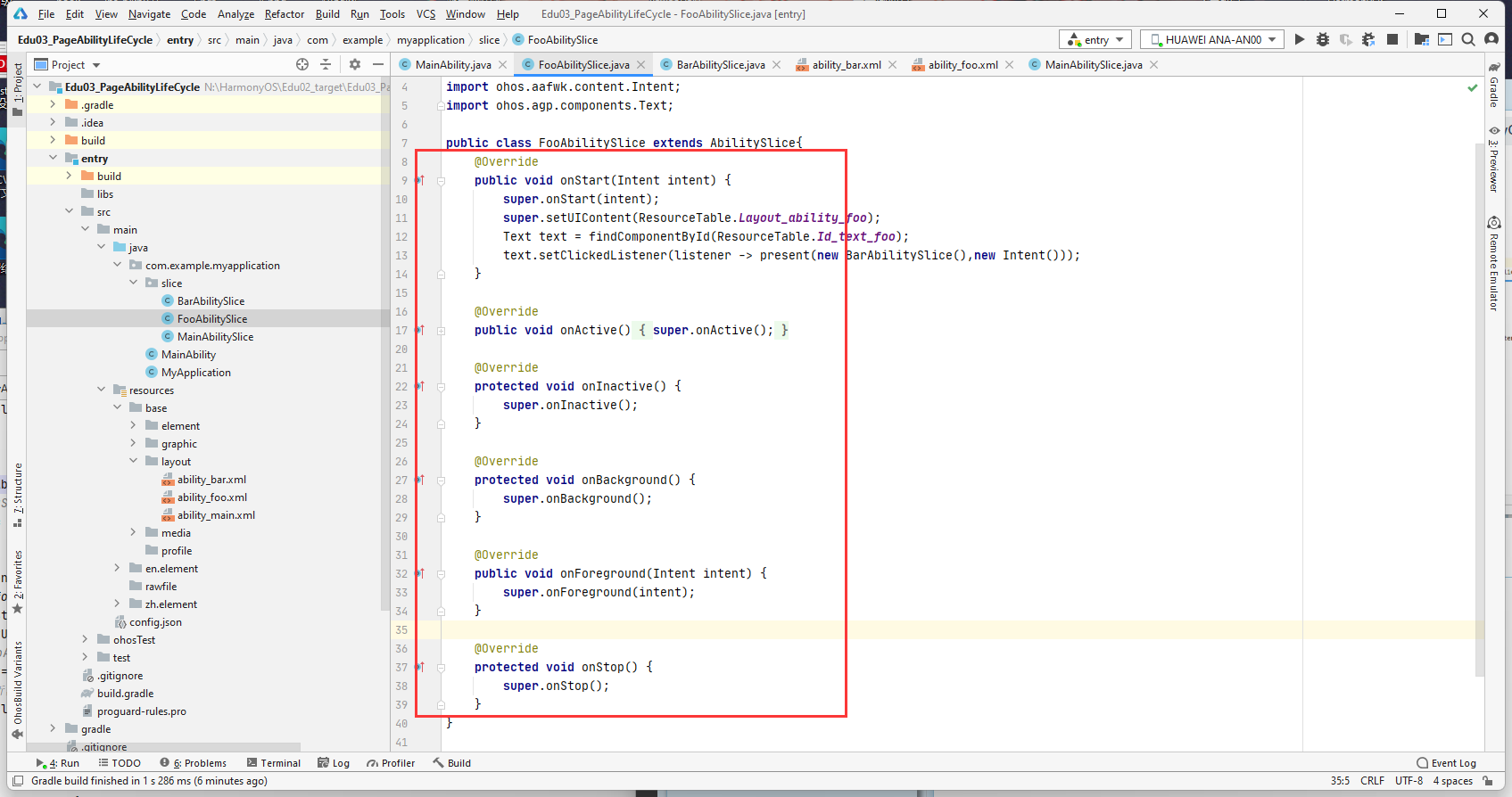Fold the onStart method at line 9
This screenshot has height=797, width=1512.
(441, 180)
